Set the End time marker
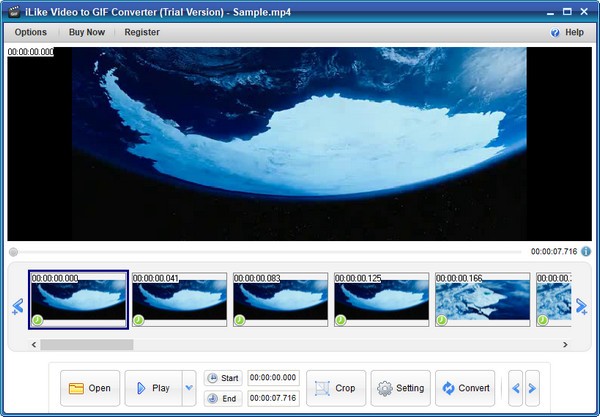Viewport: 600px width, 417px height. click(x=222, y=399)
